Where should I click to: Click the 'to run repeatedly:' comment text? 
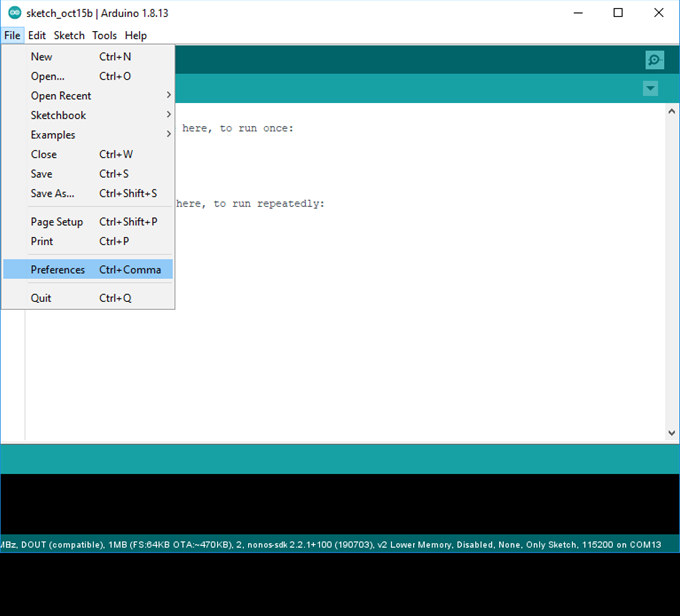point(269,204)
